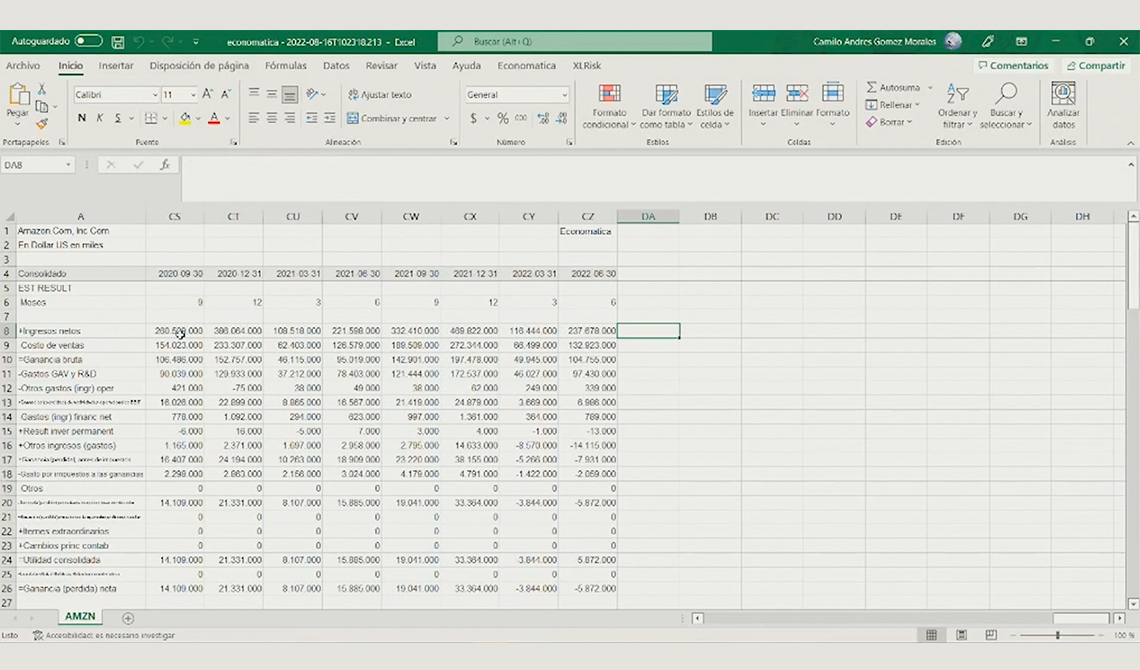This screenshot has width=1140, height=670.
Task: Open fill color dropdown arrow
Action: click(198, 118)
